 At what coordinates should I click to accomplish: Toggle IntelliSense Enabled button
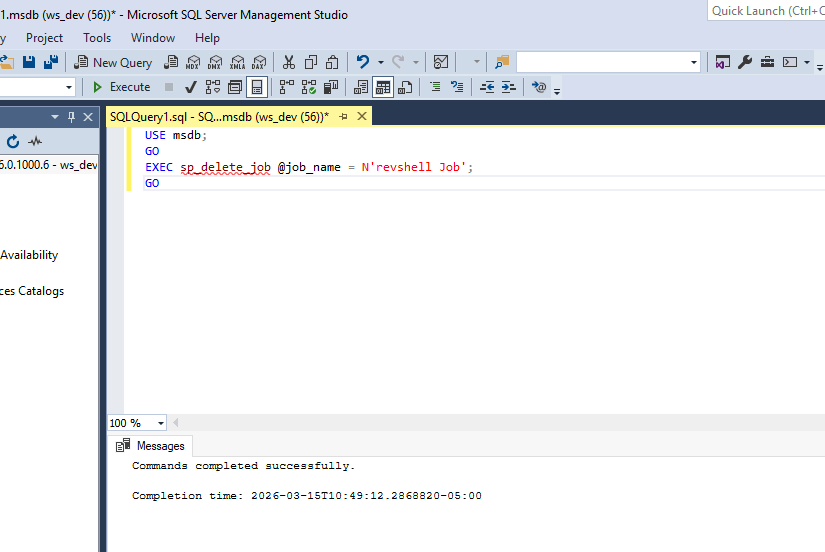click(x=257, y=87)
